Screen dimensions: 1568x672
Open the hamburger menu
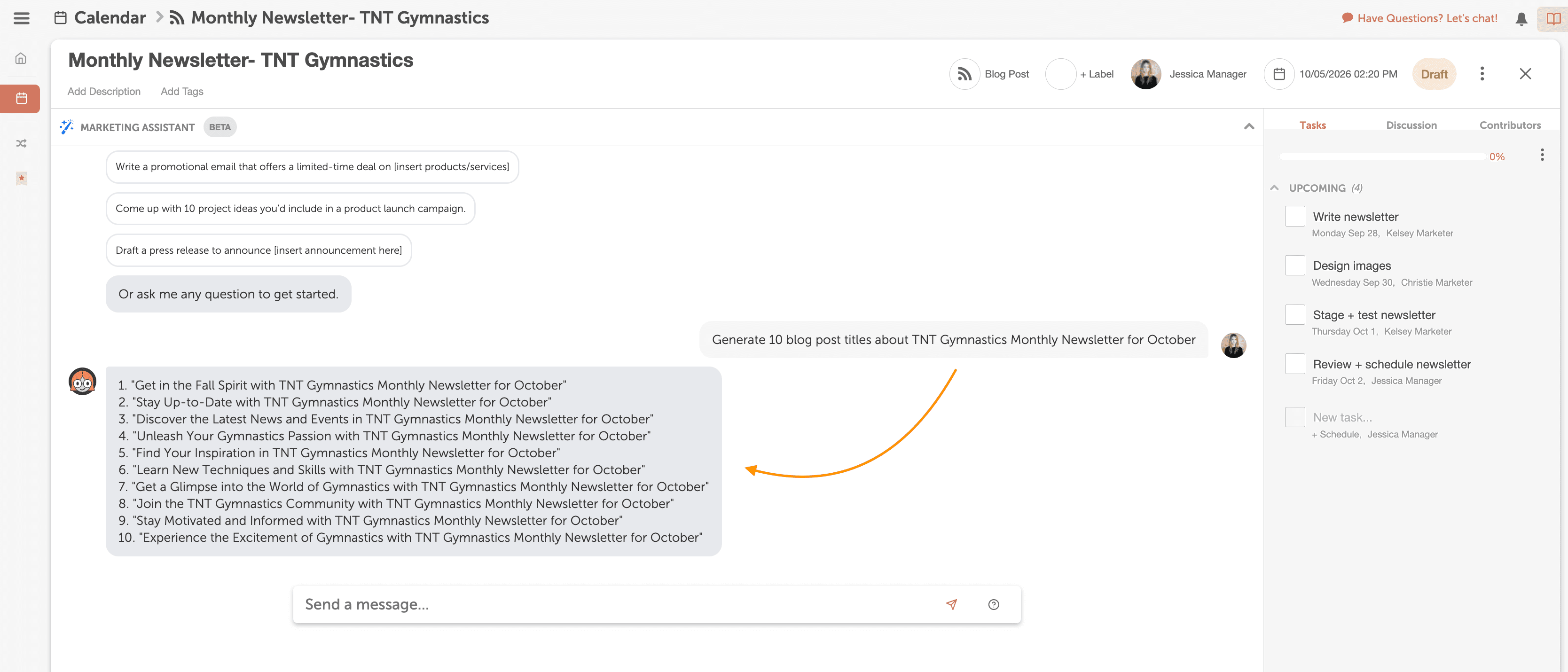coord(21,18)
